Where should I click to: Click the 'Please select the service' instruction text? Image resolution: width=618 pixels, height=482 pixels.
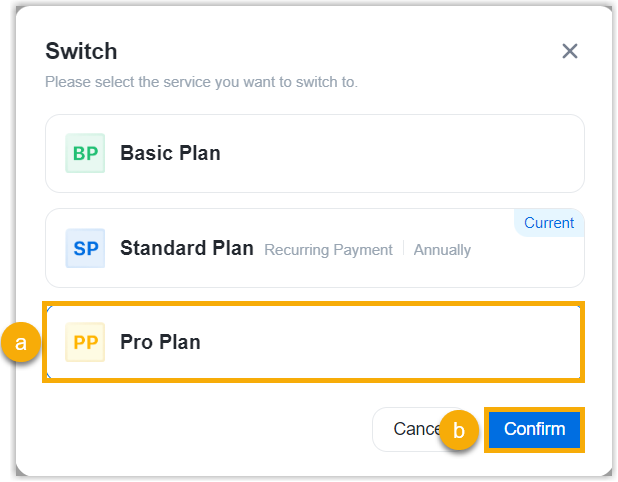pyautogui.click(x=201, y=82)
